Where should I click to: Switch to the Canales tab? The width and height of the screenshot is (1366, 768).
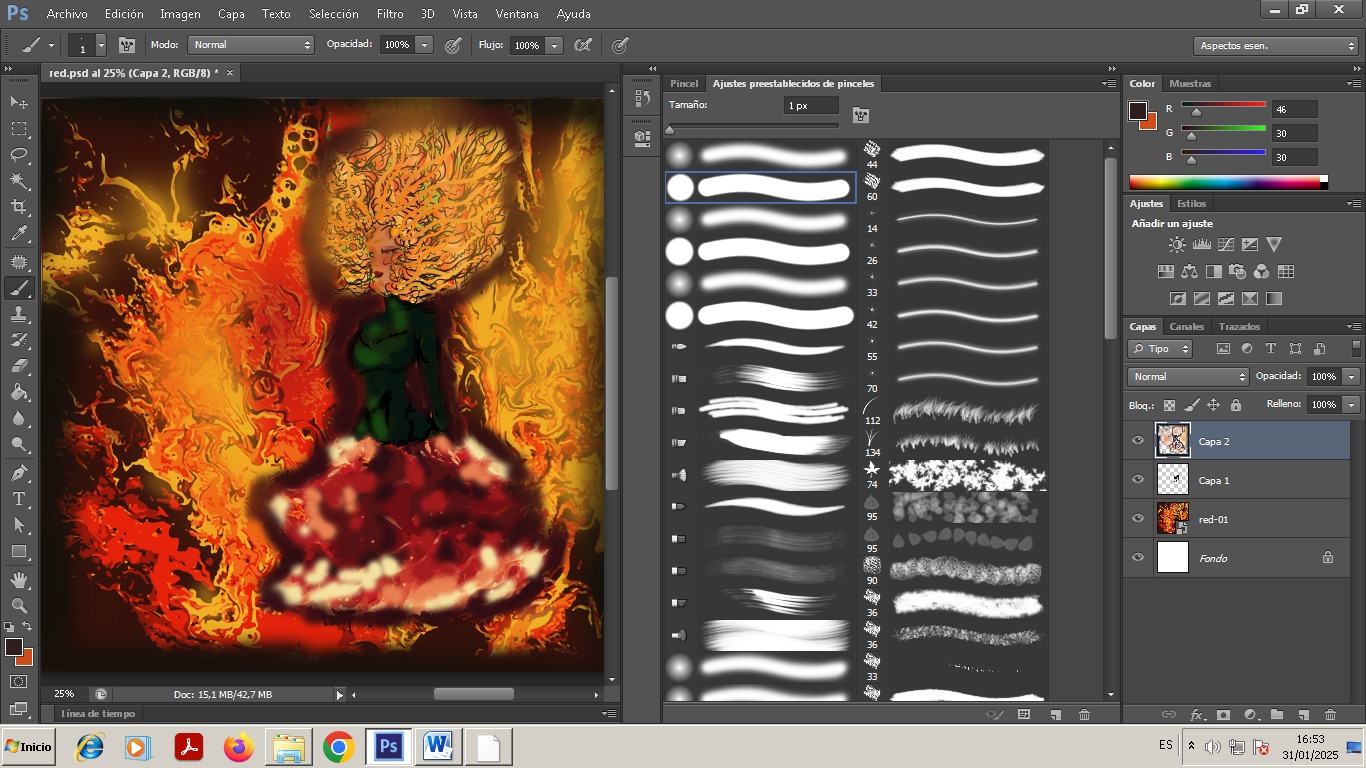(x=1187, y=327)
